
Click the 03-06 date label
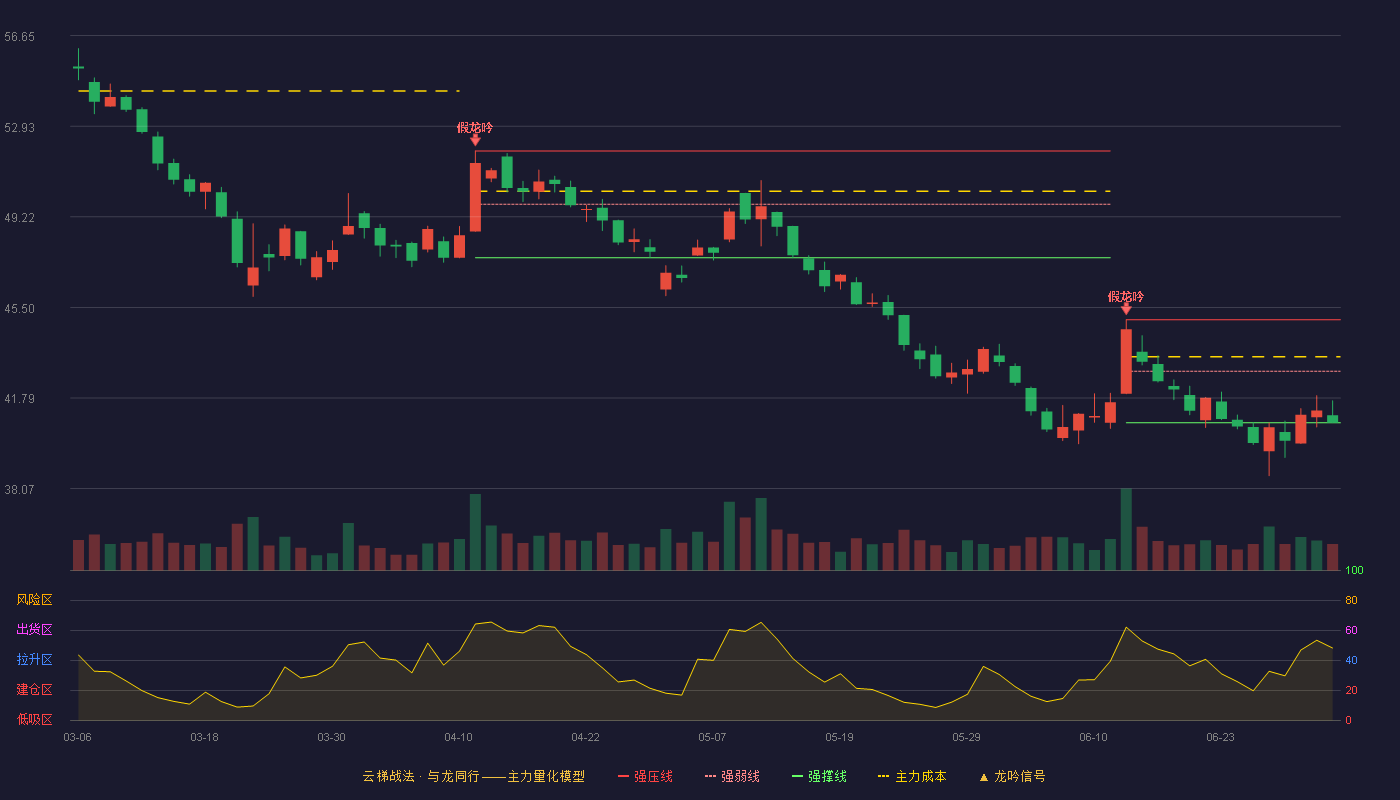pyautogui.click(x=77, y=737)
